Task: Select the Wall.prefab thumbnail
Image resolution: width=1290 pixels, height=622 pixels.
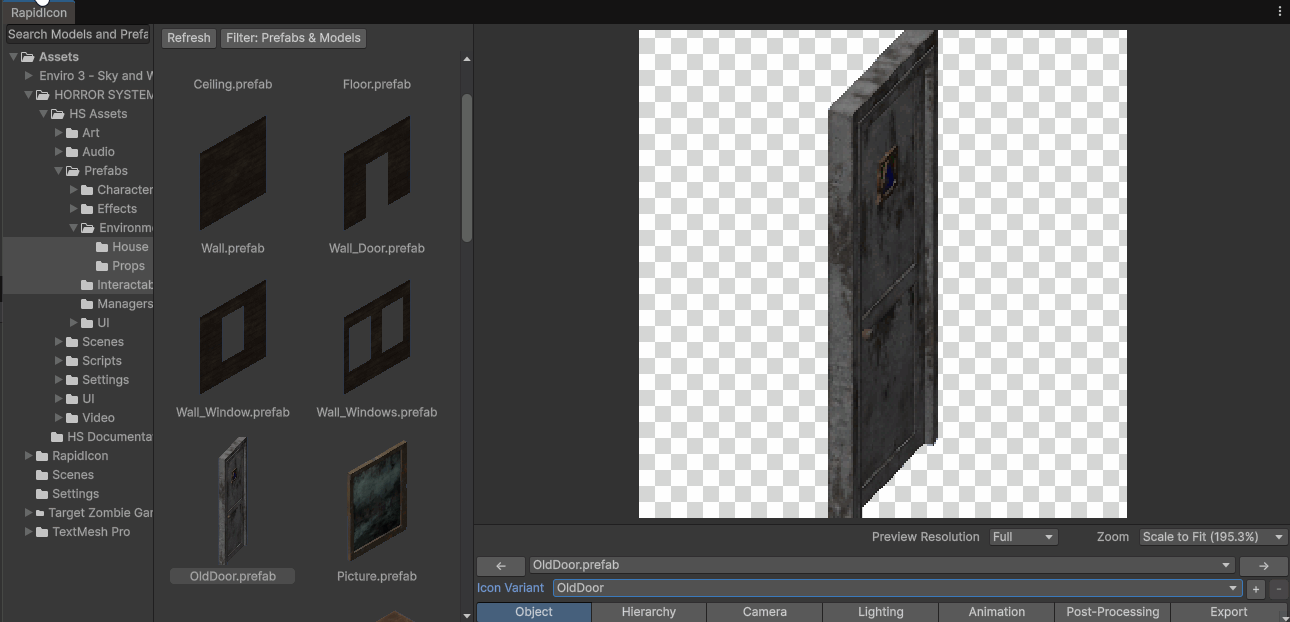Action: tap(233, 173)
